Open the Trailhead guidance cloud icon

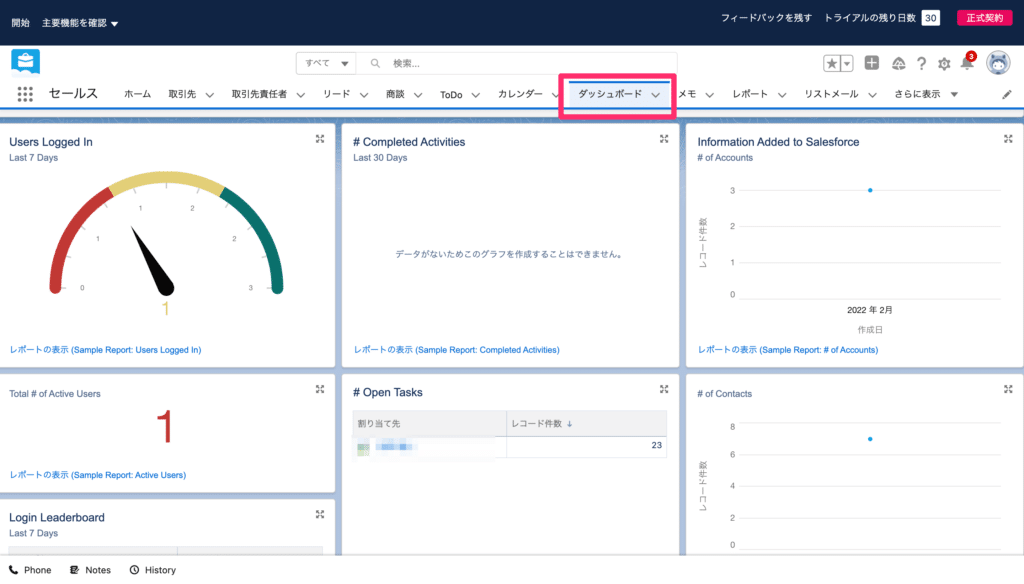click(899, 63)
